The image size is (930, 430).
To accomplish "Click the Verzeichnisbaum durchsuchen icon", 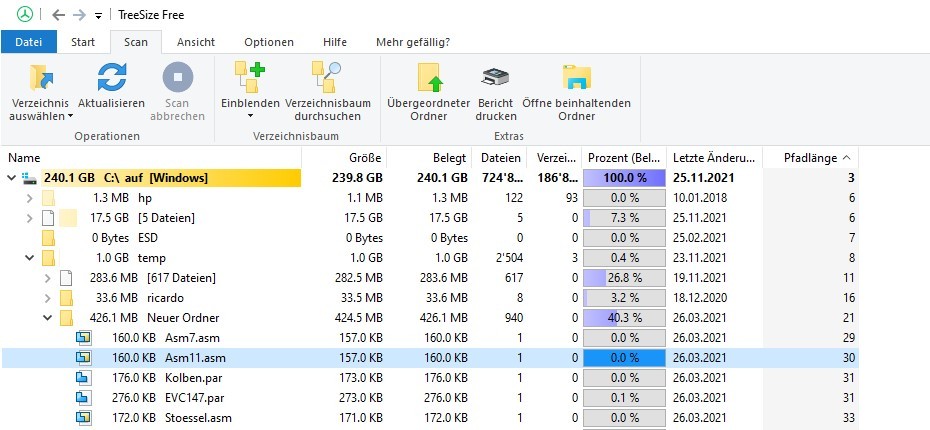I will (x=327, y=78).
